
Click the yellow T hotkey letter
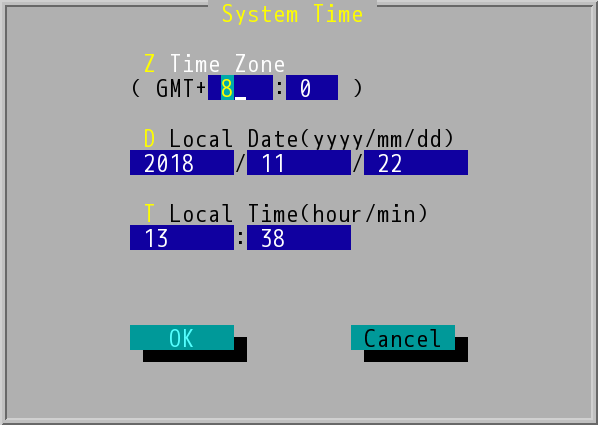[150, 213]
